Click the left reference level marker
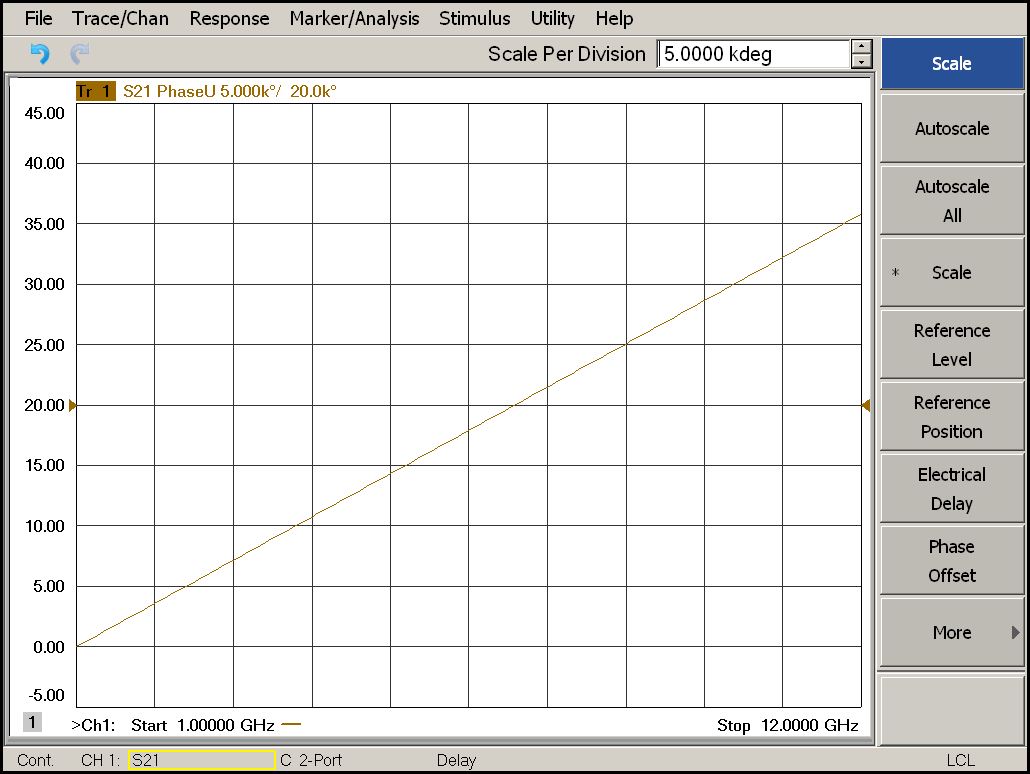Image resolution: width=1030 pixels, height=774 pixels. [x=72, y=405]
